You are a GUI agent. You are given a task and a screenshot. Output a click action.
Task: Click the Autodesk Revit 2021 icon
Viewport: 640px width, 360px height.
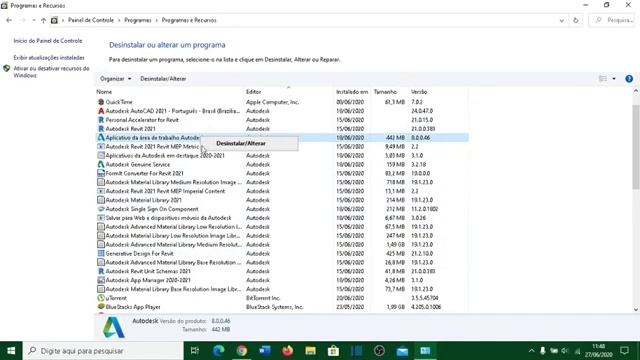(x=101, y=129)
